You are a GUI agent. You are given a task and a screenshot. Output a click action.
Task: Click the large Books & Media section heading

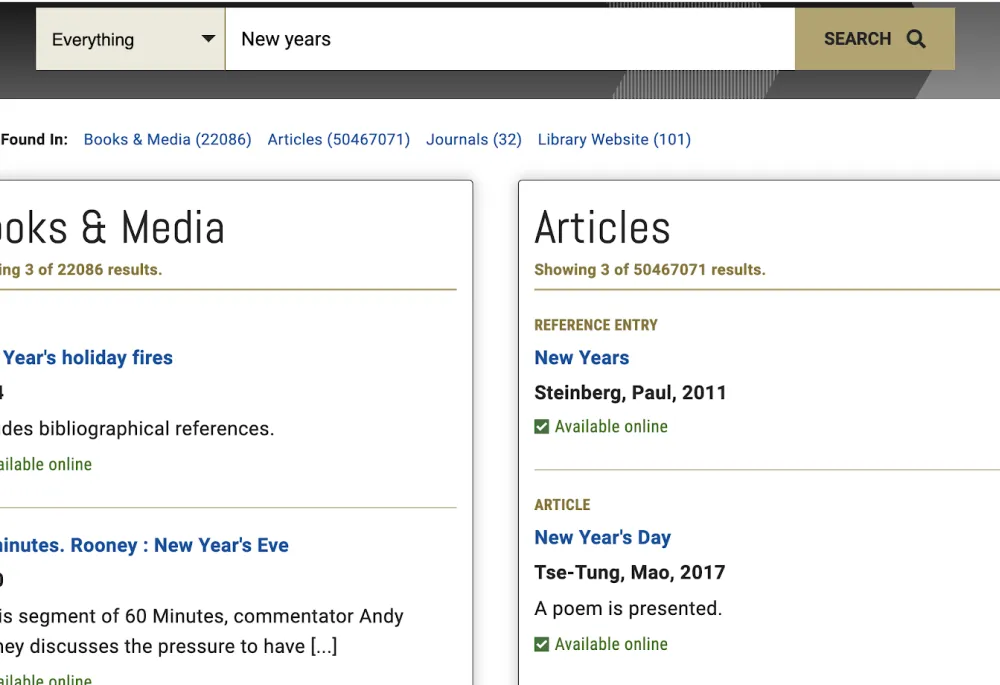click(112, 228)
